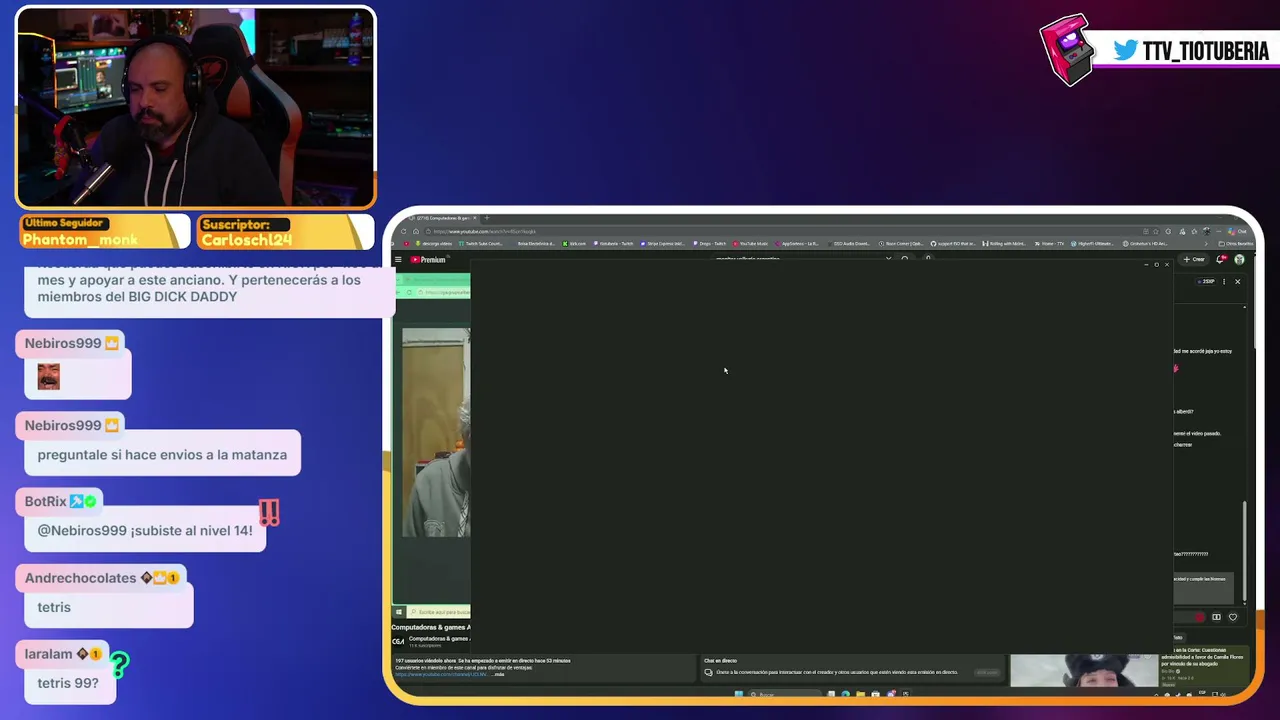
Task: Click the 'Andrechocolates' chat username
Action: pyautogui.click(x=80, y=578)
